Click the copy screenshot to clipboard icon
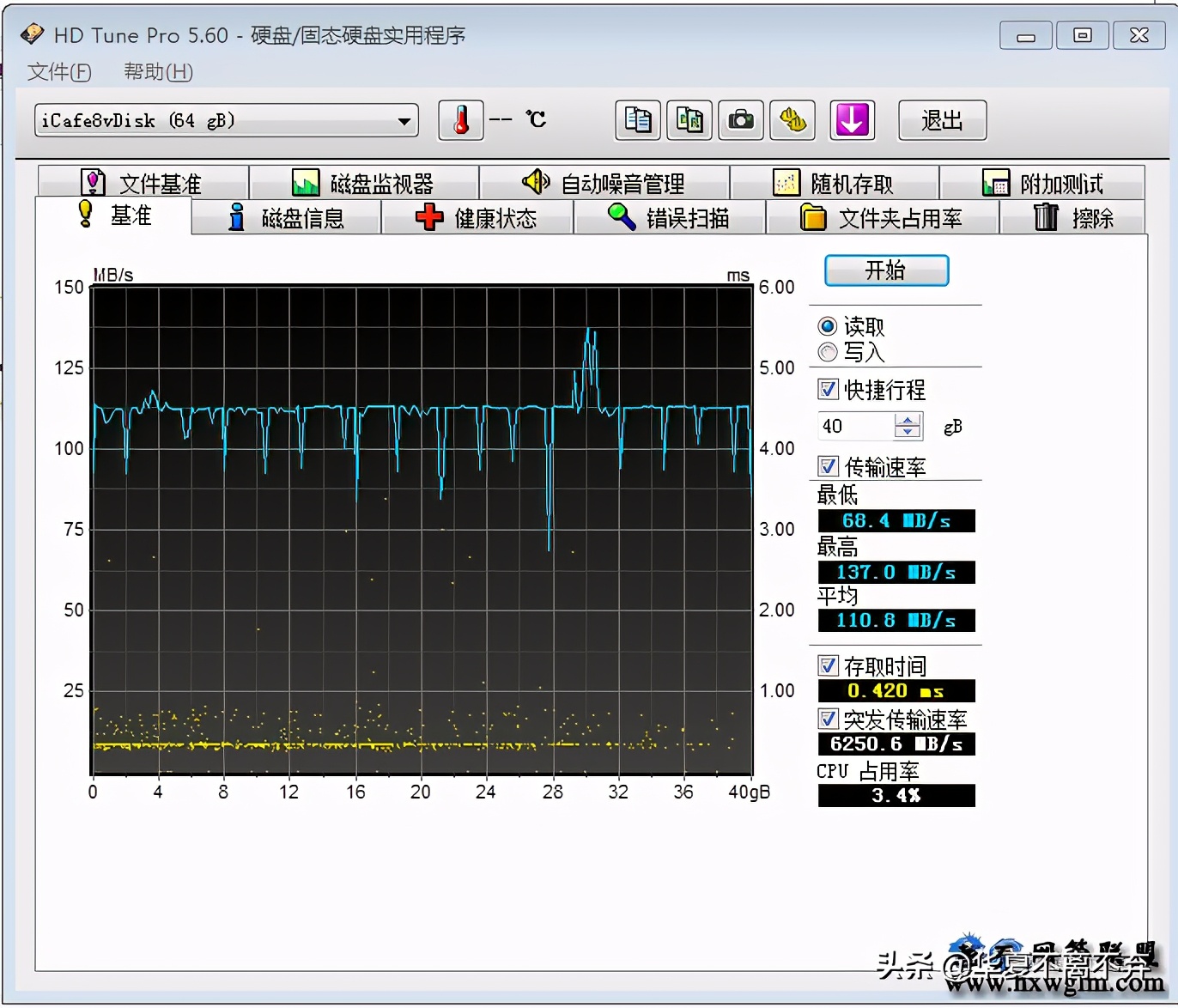This screenshot has width=1178, height=1008. click(689, 120)
